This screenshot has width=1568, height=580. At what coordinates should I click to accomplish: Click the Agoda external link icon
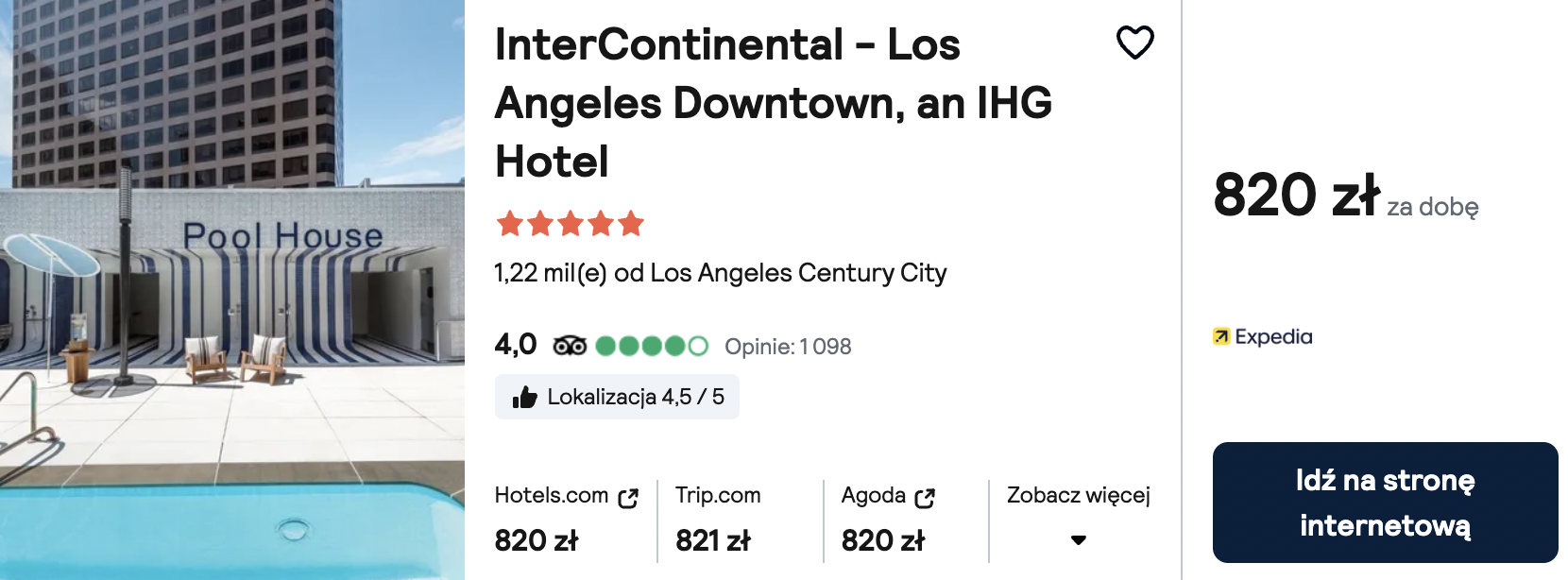pos(925,498)
